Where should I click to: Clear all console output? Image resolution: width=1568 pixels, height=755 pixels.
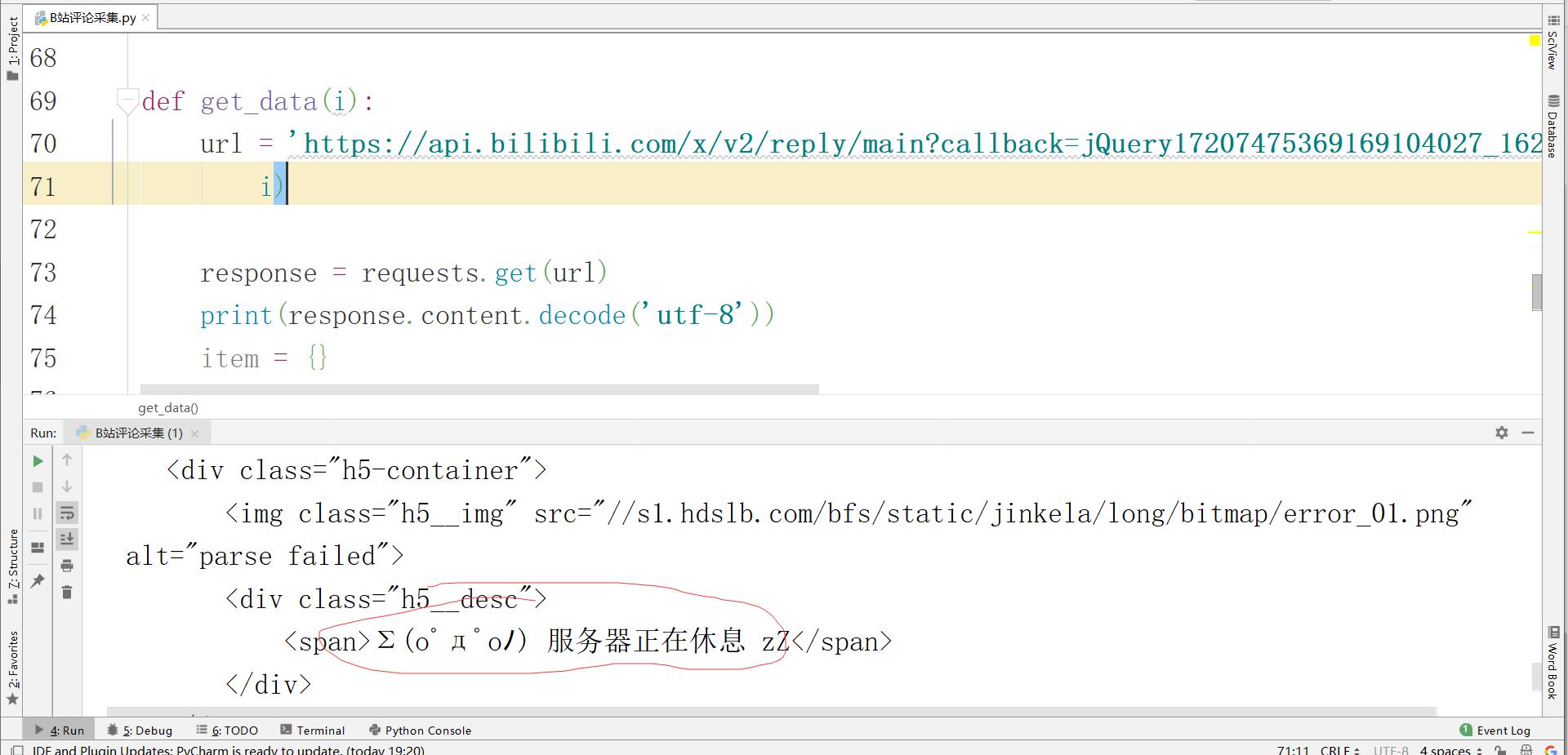pyautogui.click(x=67, y=592)
